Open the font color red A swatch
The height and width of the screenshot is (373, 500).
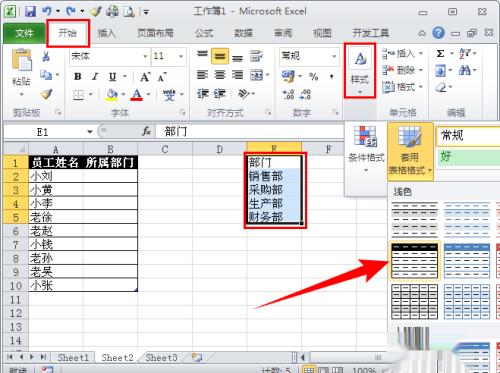137,95
